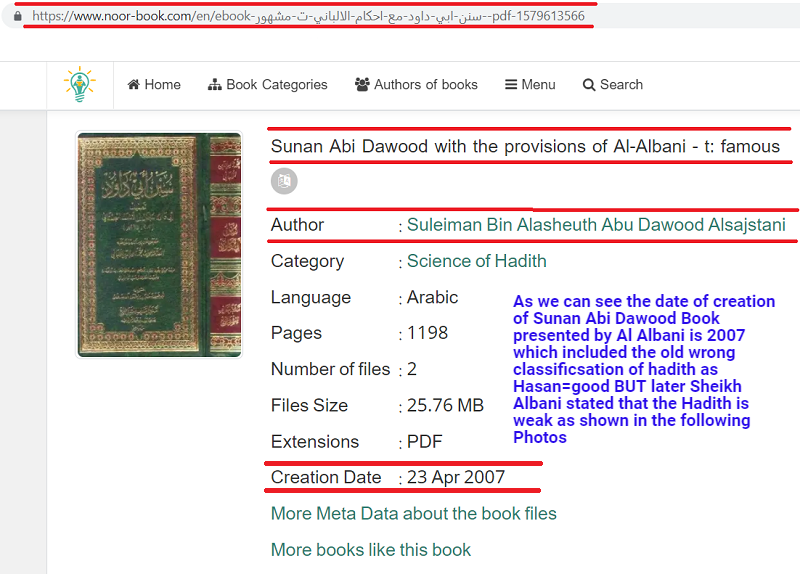Click the green book cover thumbnail
Screen dimensions: 800x574
point(159,244)
